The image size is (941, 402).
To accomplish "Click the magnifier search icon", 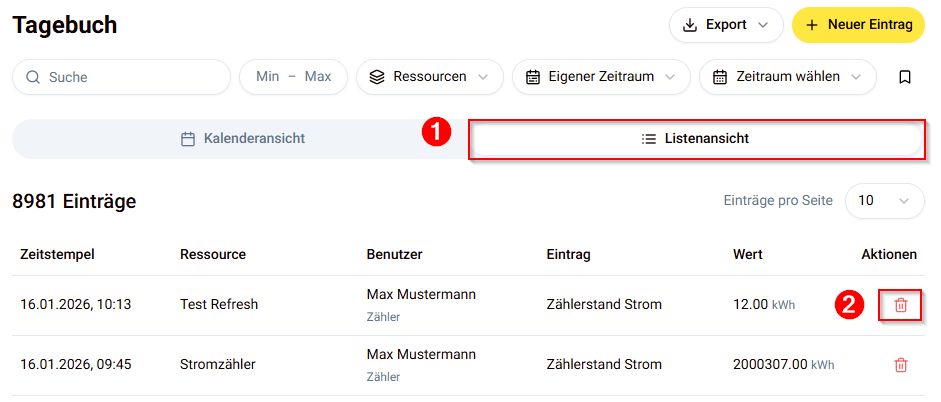I will pos(33,77).
